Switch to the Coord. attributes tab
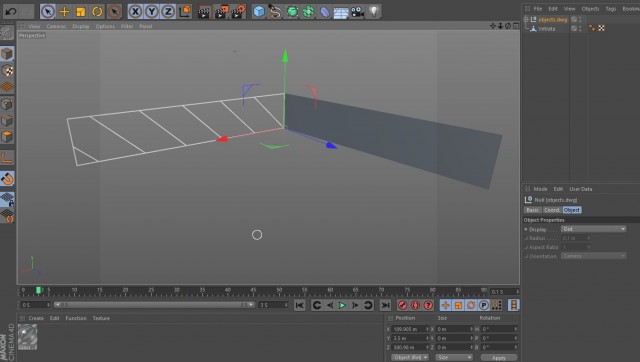This screenshot has width=640, height=362. click(x=552, y=210)
